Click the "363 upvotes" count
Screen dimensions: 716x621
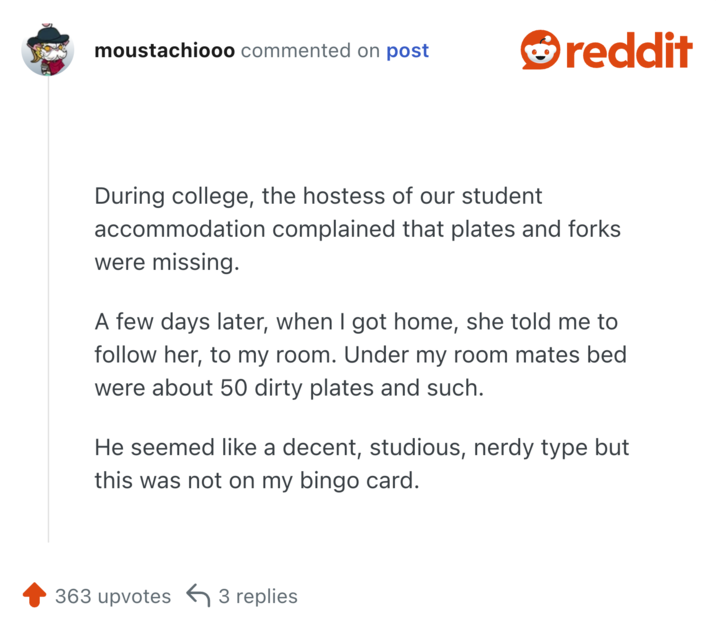point(113,596)
